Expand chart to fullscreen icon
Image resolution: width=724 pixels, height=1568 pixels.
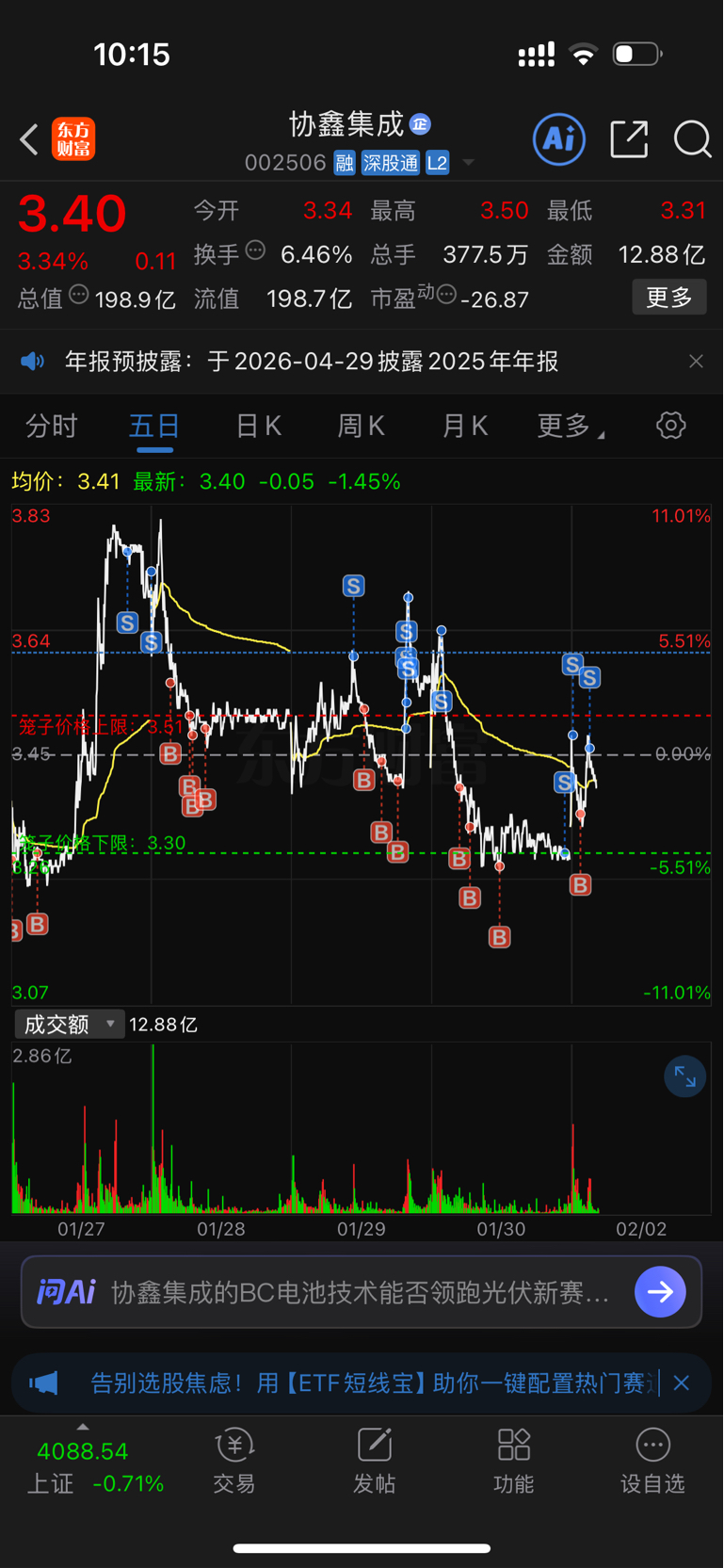685,1076
